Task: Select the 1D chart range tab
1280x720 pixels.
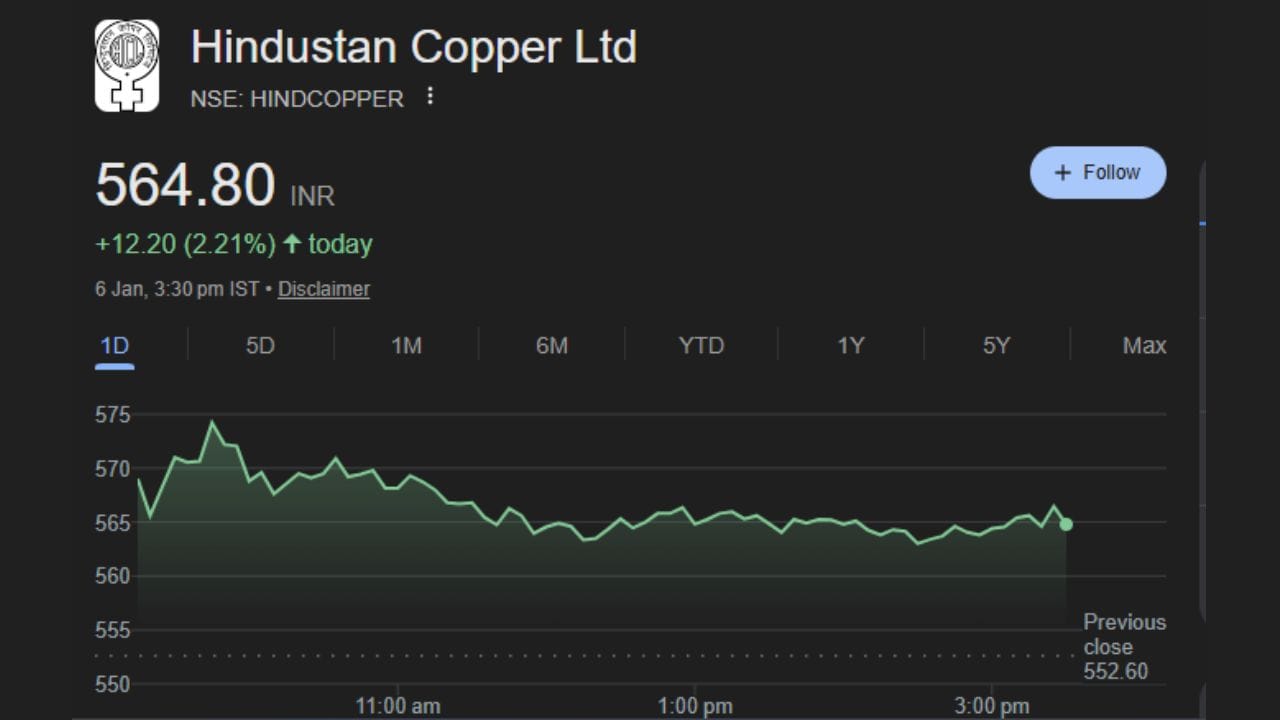Action: (x=115, y=346)
